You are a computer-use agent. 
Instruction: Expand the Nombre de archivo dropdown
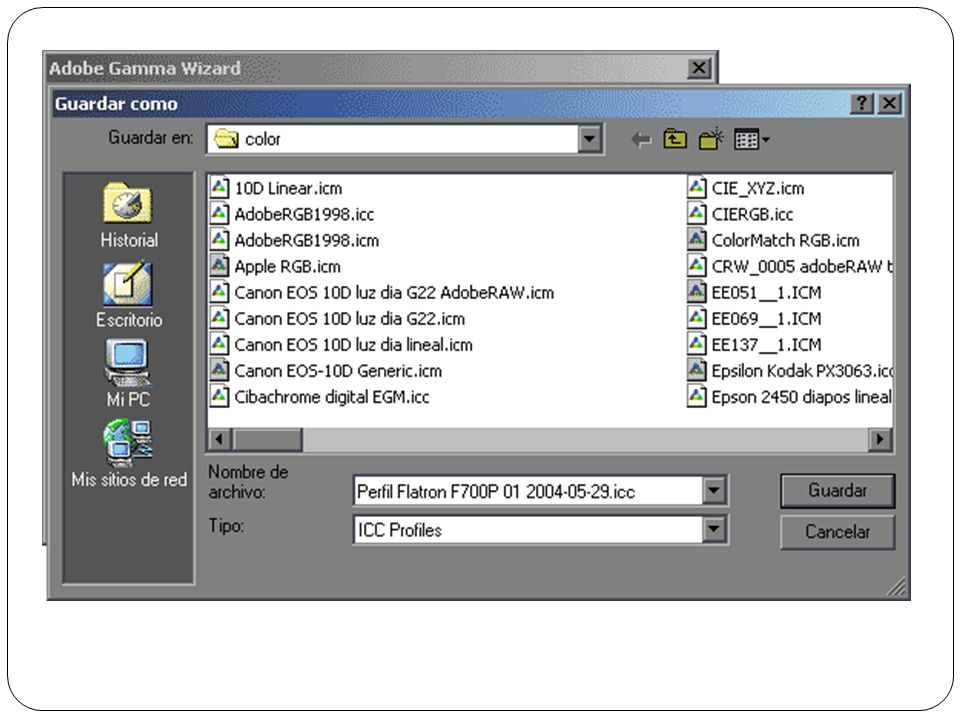pyautogui.click(x=713, y=490)
